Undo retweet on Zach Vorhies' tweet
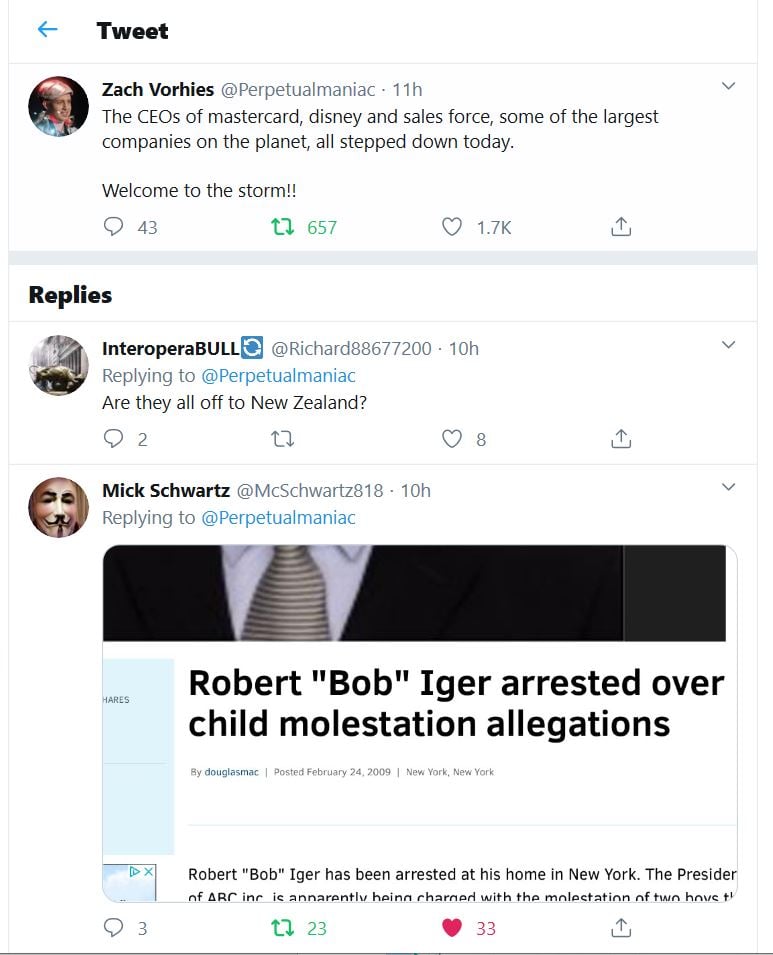Viewport: 773px width, 955px height. click(x=283, y=228)
